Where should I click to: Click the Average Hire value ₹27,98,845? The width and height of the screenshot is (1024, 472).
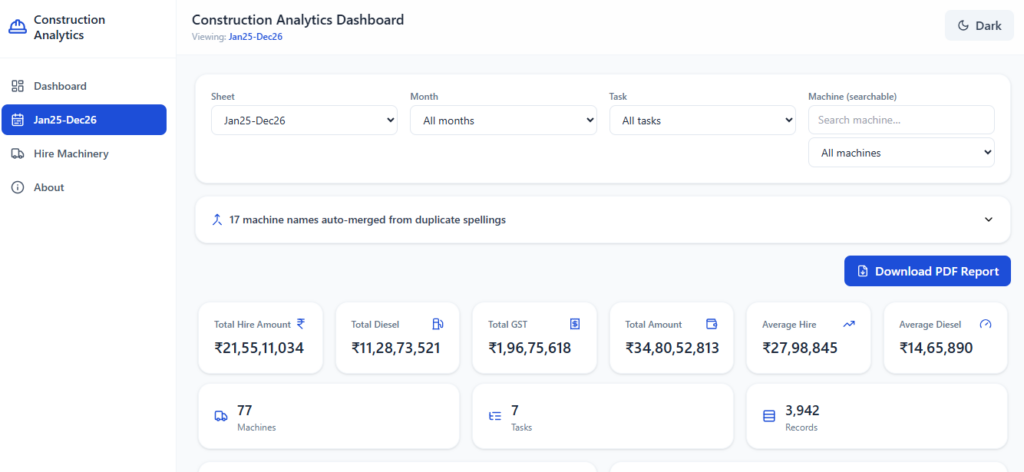[800, 348]
